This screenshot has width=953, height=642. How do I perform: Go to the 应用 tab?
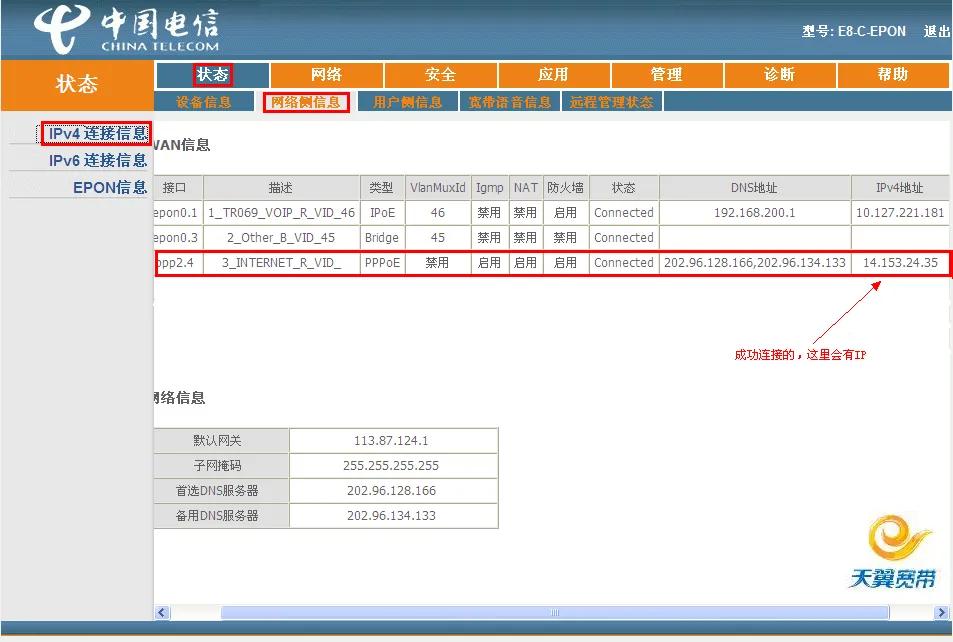click(x=553, y=75)
